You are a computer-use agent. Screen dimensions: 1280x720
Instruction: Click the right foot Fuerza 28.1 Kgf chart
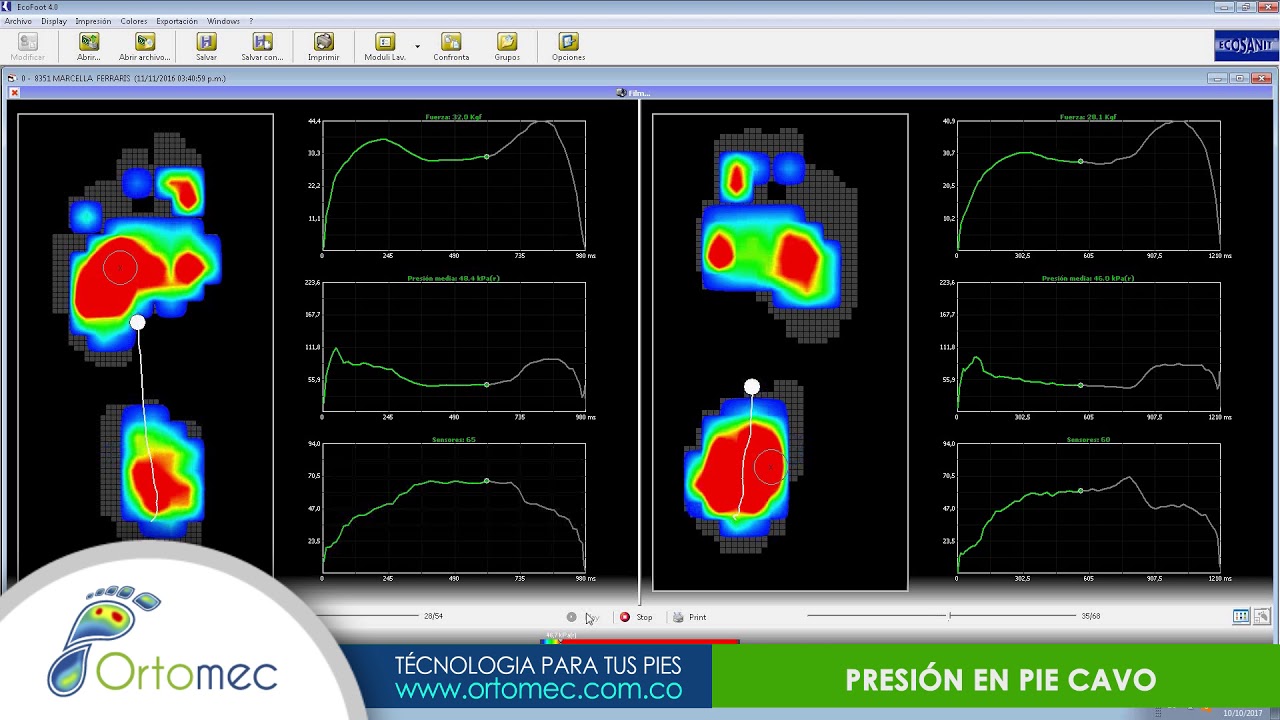coord(1088,185)
